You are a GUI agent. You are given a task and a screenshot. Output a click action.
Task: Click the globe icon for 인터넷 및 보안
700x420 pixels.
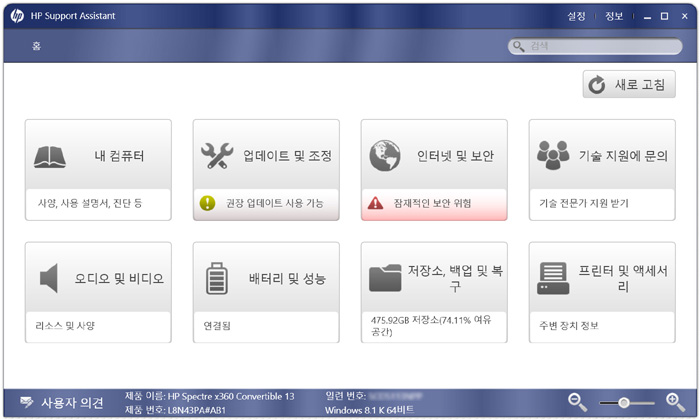tap(385, 156)
